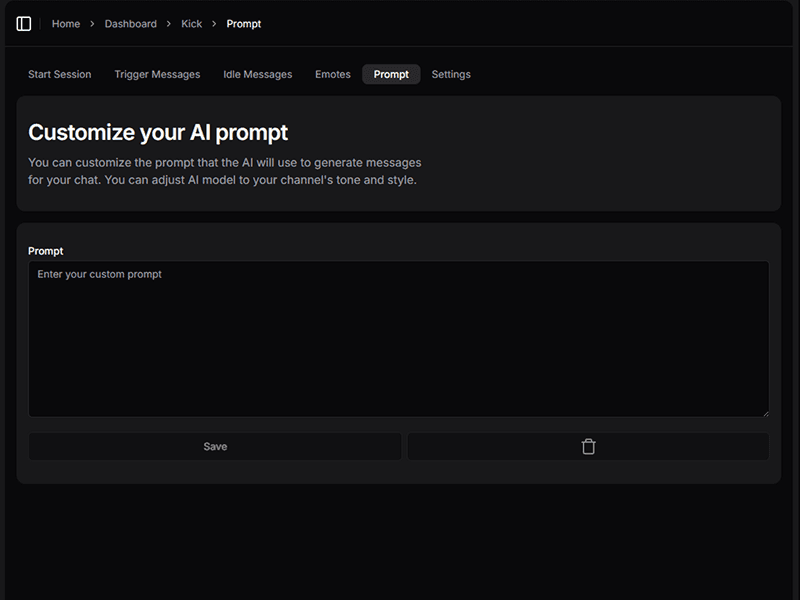Click chevron separator after Dashboard breadcrumb
Screen dimensions: 800x600
tap(169, 24)
